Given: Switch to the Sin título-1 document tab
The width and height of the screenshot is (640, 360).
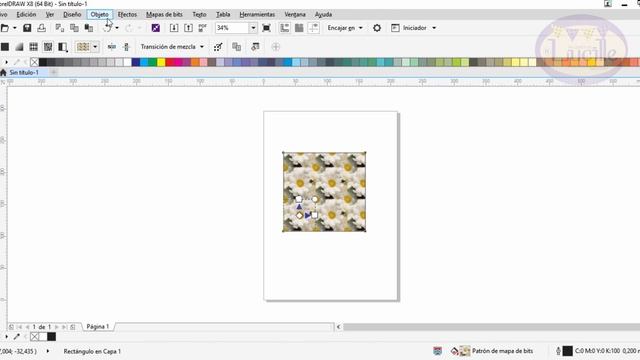Looking at the screenshot, I should coord(24,72).
